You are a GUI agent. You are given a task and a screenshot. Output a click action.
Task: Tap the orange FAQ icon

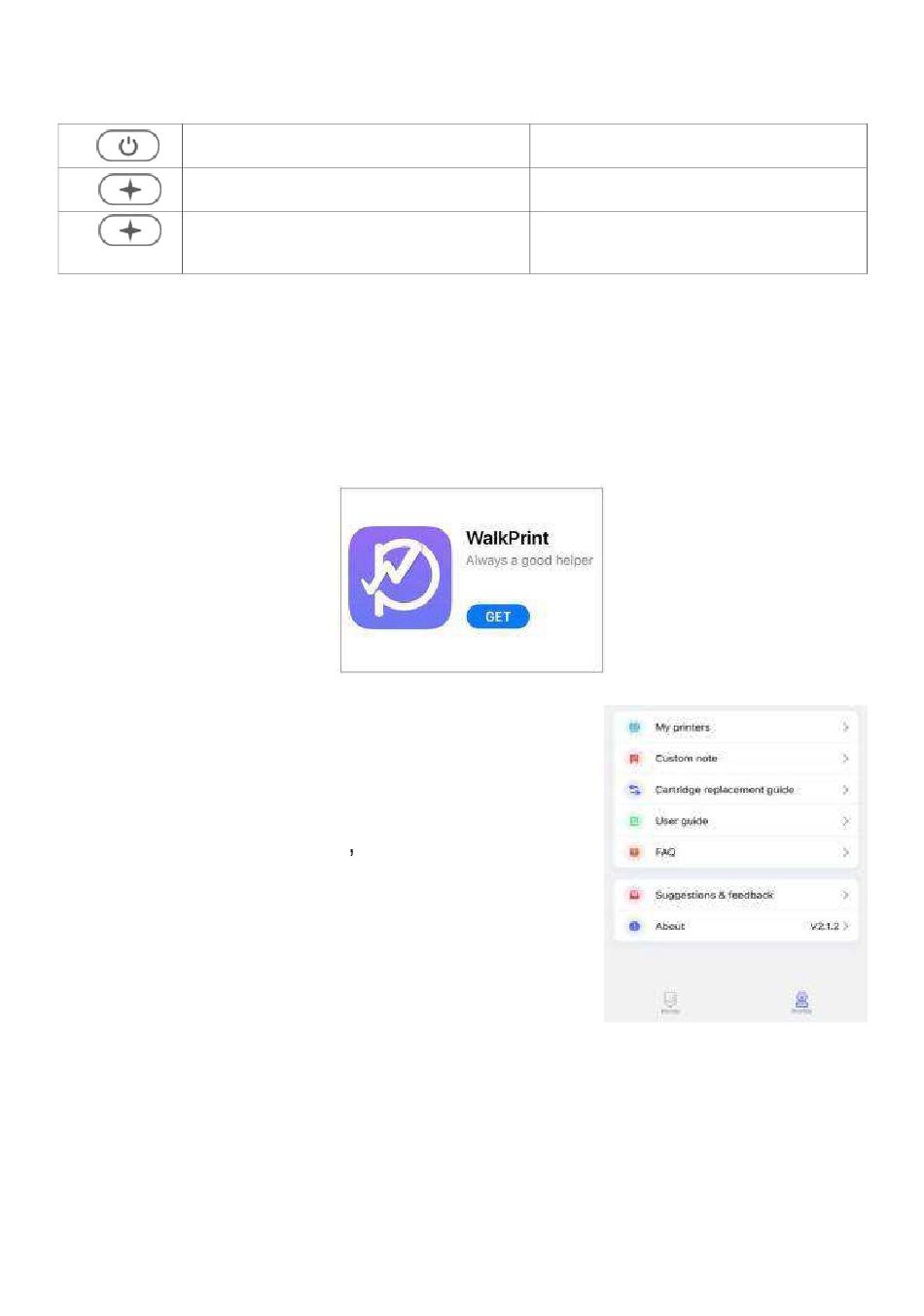tap(634, 852)
